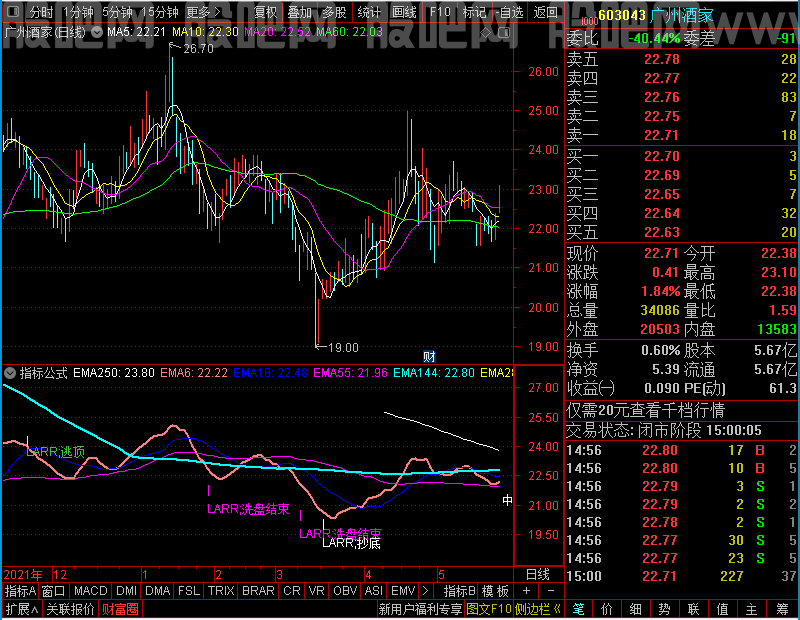Click the 买一 price 22.70
This screenshot has height=620, width=800.
click(662, 156)
